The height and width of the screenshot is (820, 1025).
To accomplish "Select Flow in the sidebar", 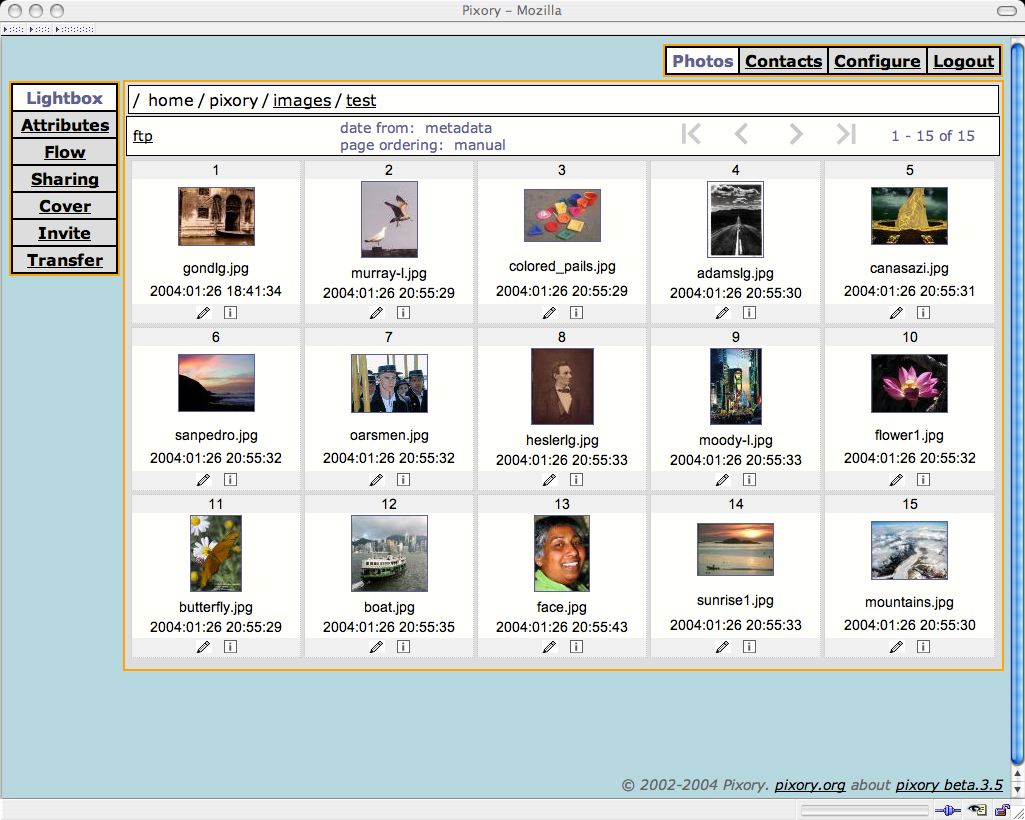I will coord(65,152).
